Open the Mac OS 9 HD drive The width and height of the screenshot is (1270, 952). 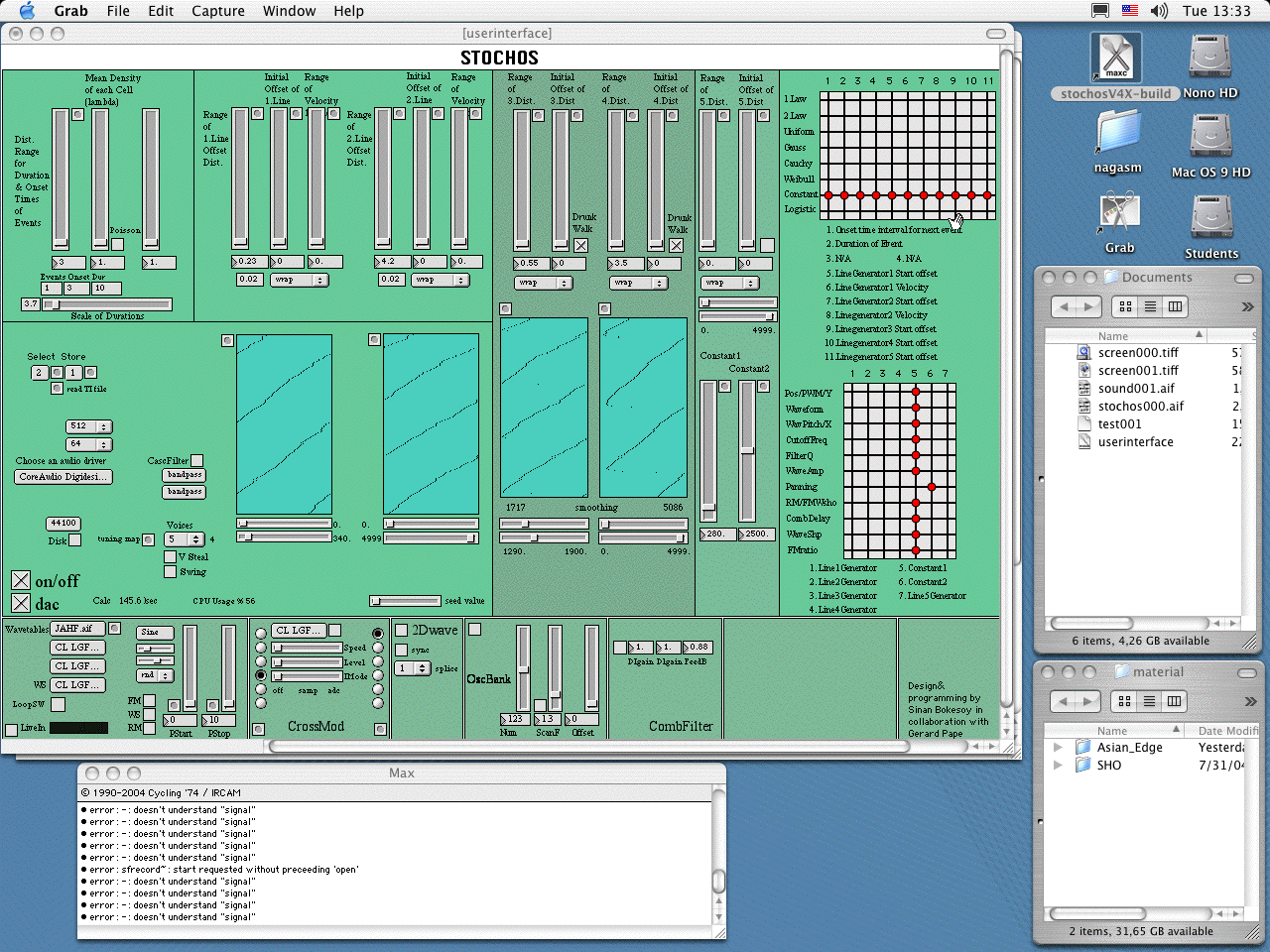[x=1210, y=137]
